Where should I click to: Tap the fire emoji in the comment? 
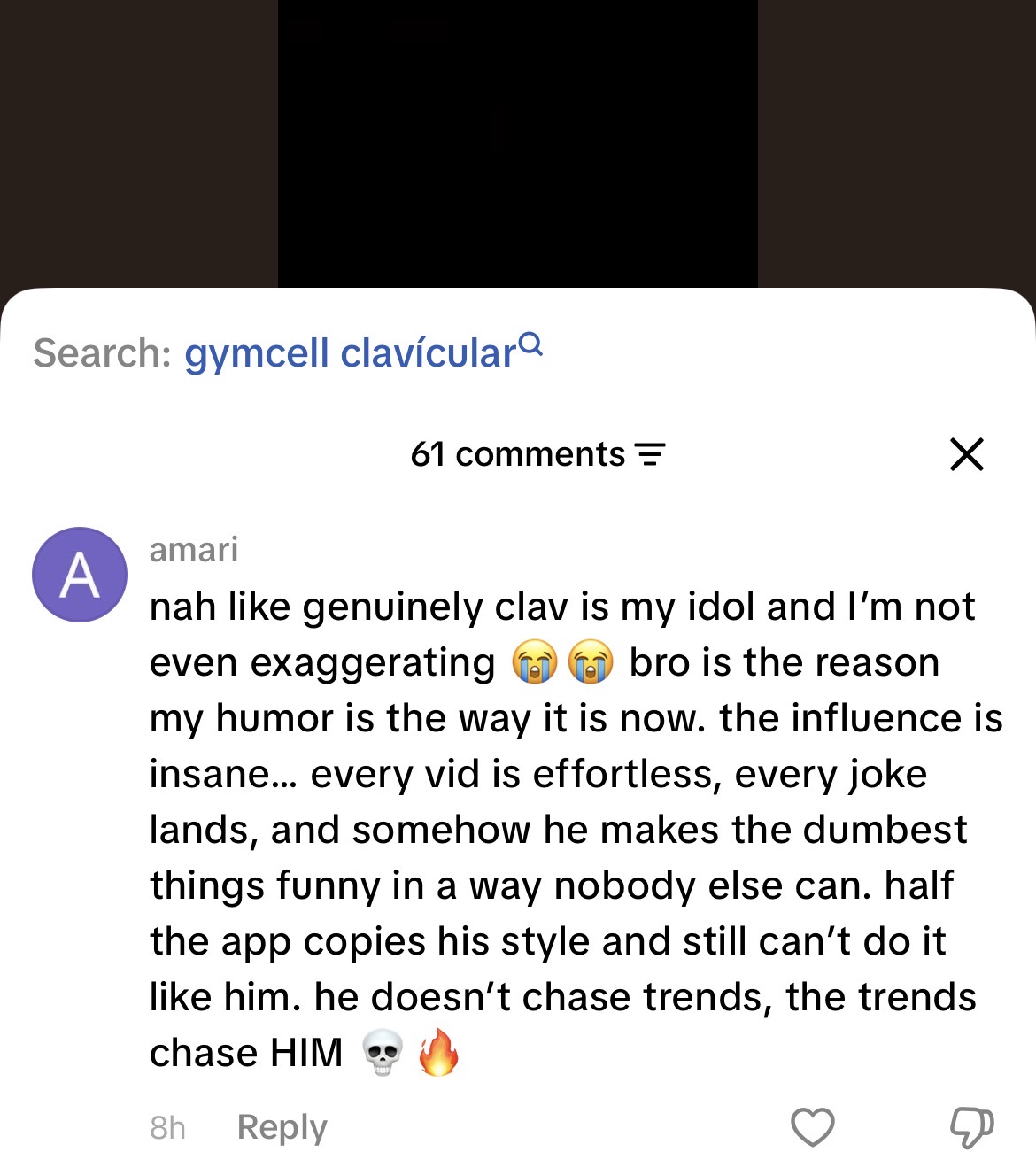point(439,1052)
